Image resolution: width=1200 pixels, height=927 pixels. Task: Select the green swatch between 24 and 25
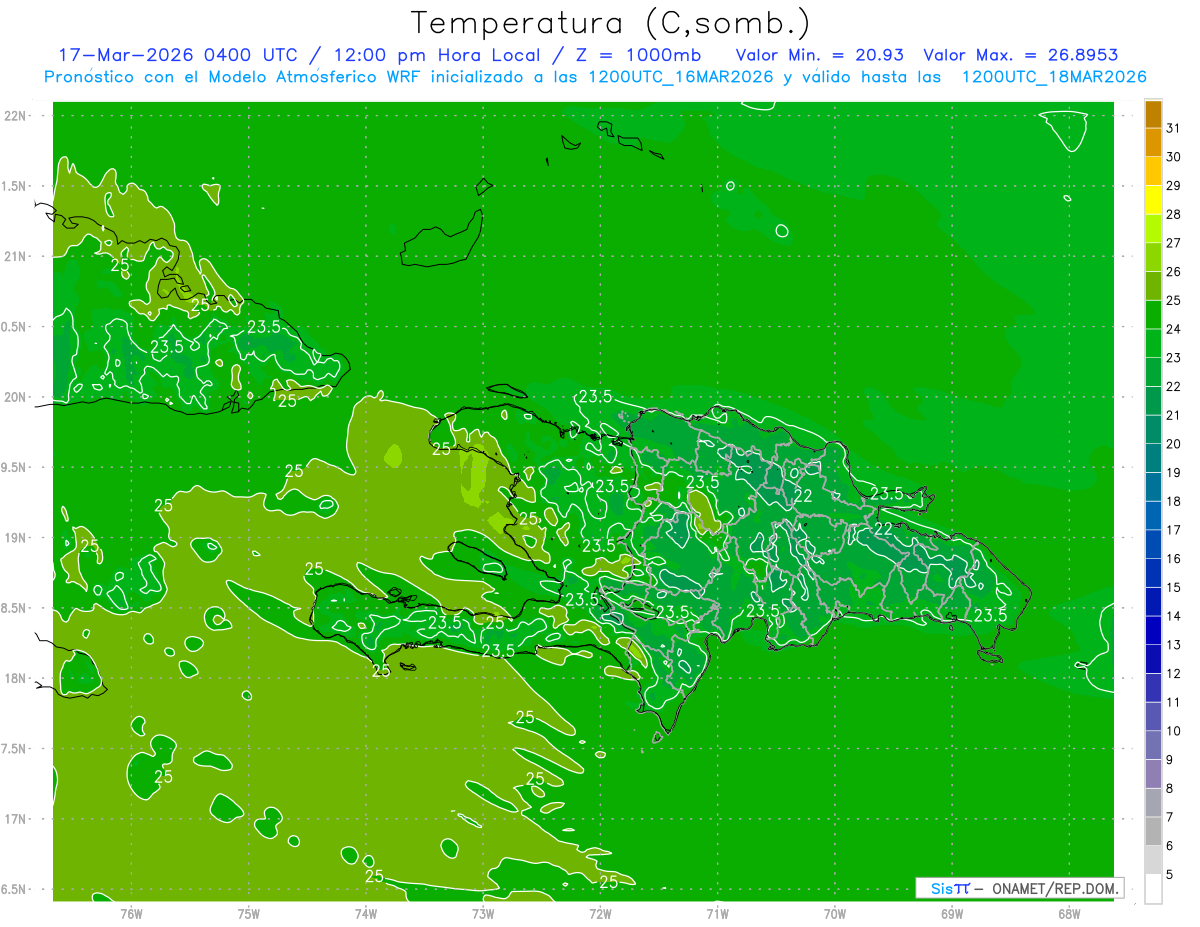point(1153,315)
